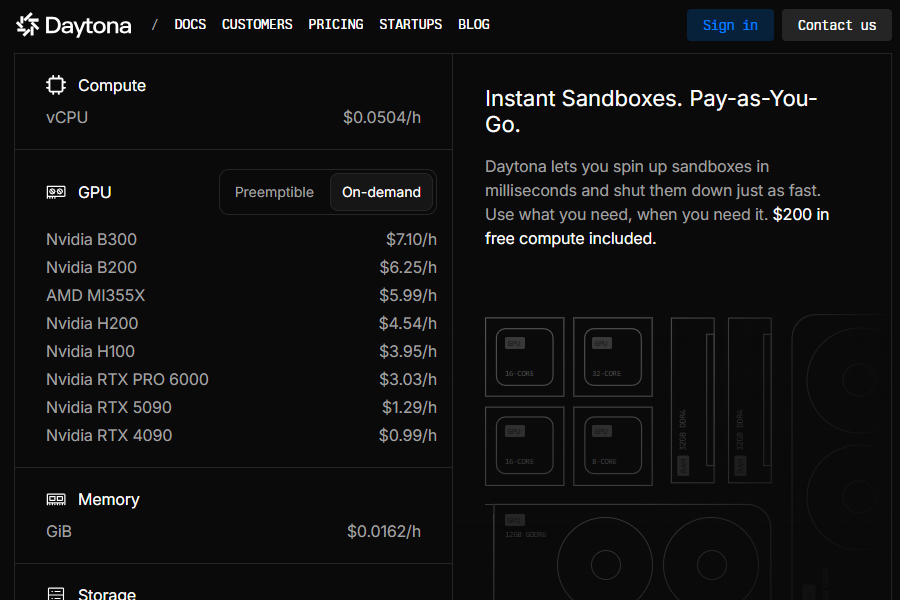Click the $3.03/h price
This screenshot has height=600, width=900.
tap(408, 380)
